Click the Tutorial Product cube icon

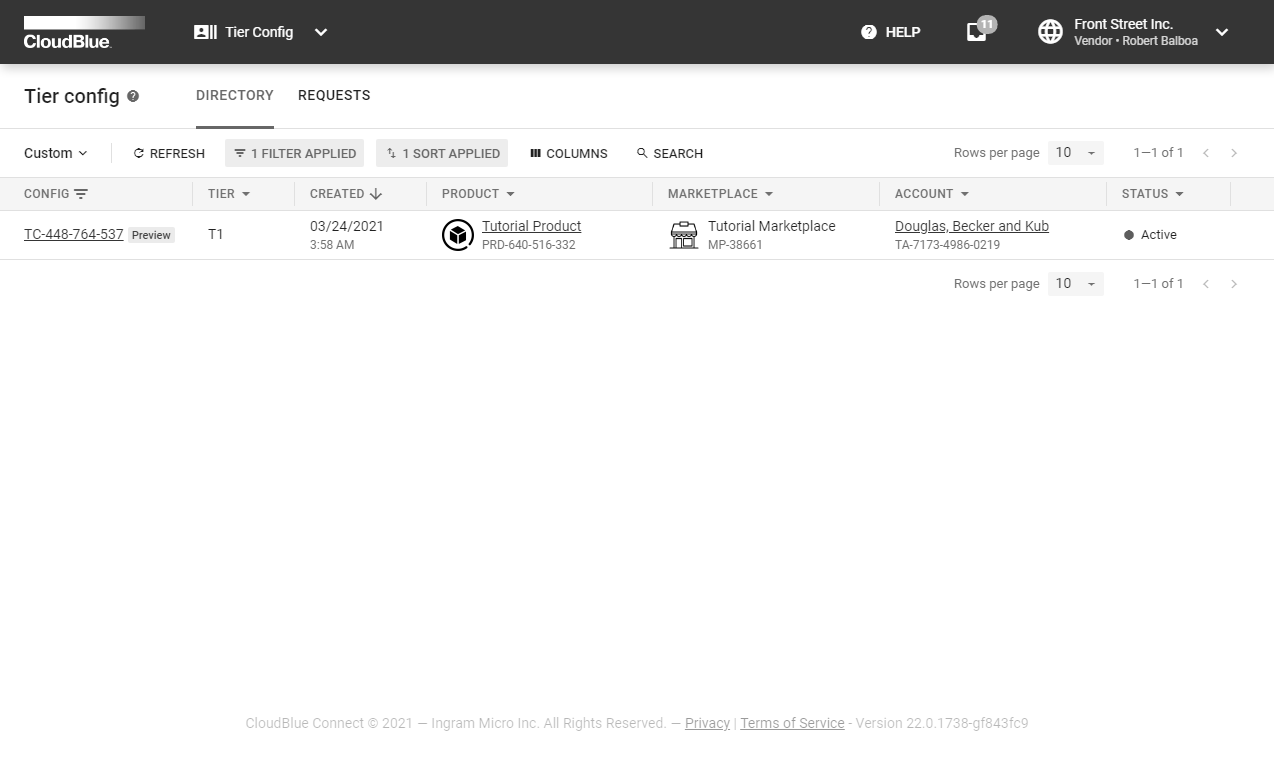coord(458,235)
